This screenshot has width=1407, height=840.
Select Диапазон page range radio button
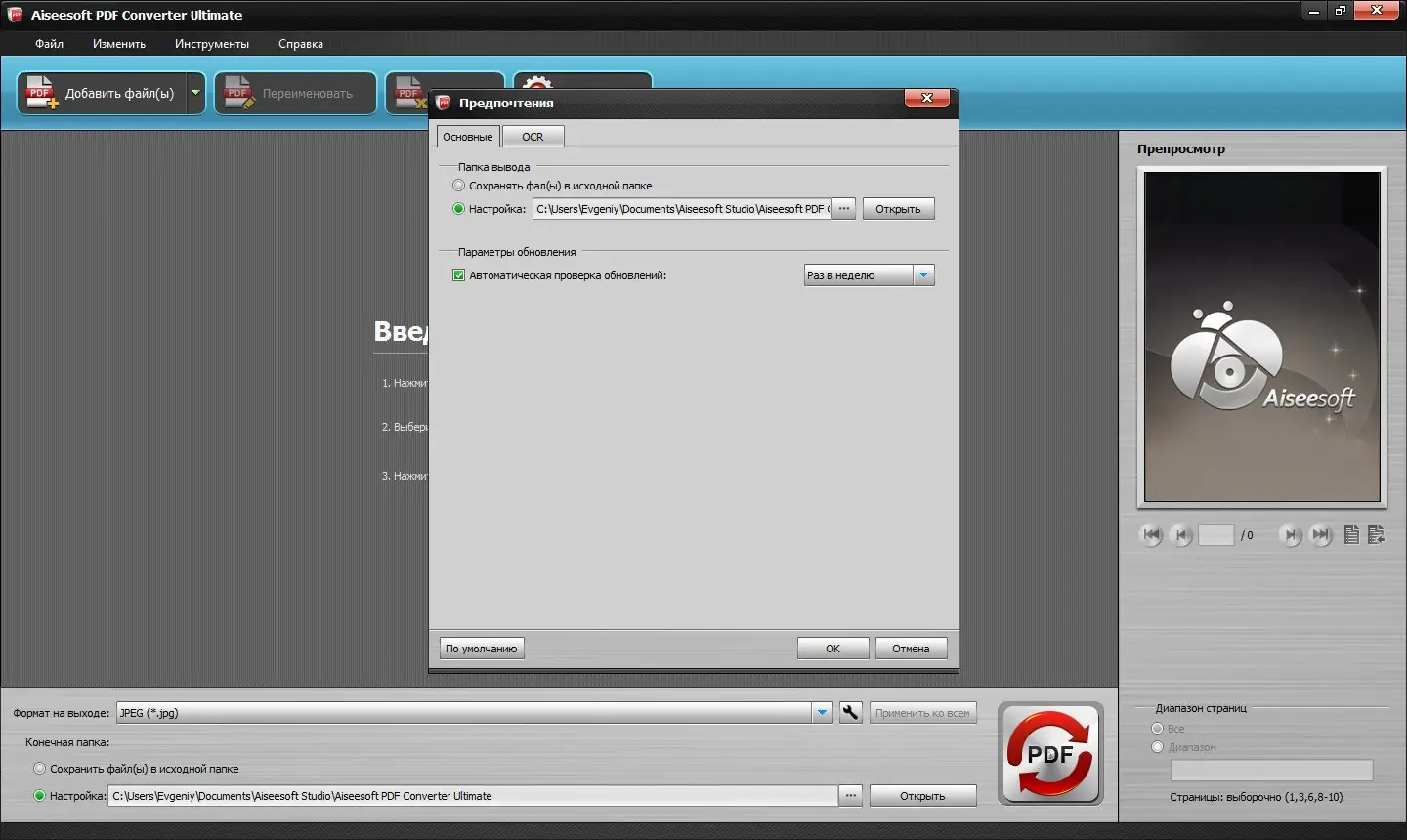[x=1158, y=747]
